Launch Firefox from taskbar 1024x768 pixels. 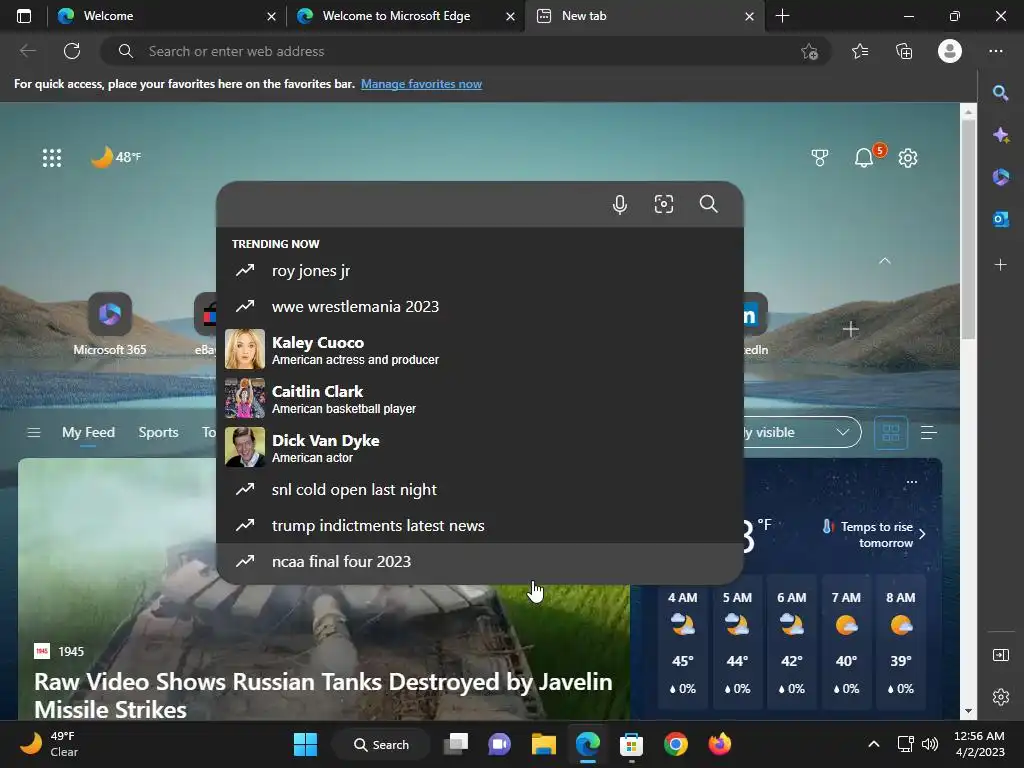(720, 744)
